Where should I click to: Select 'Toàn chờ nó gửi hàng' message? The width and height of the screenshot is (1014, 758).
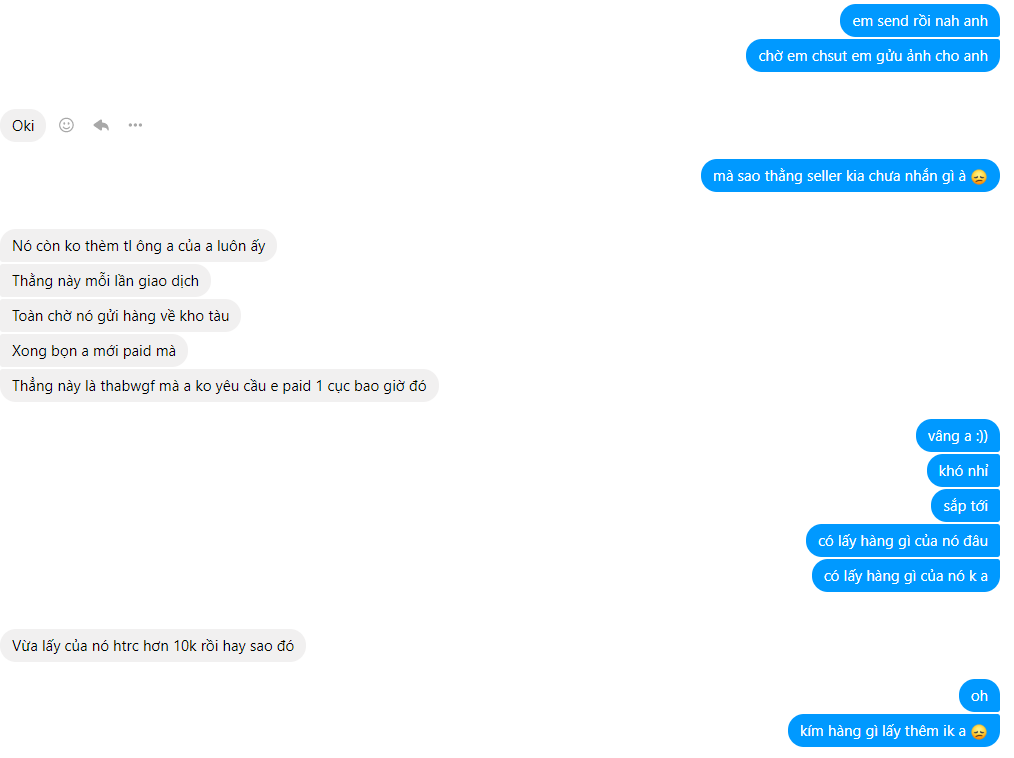120,316
